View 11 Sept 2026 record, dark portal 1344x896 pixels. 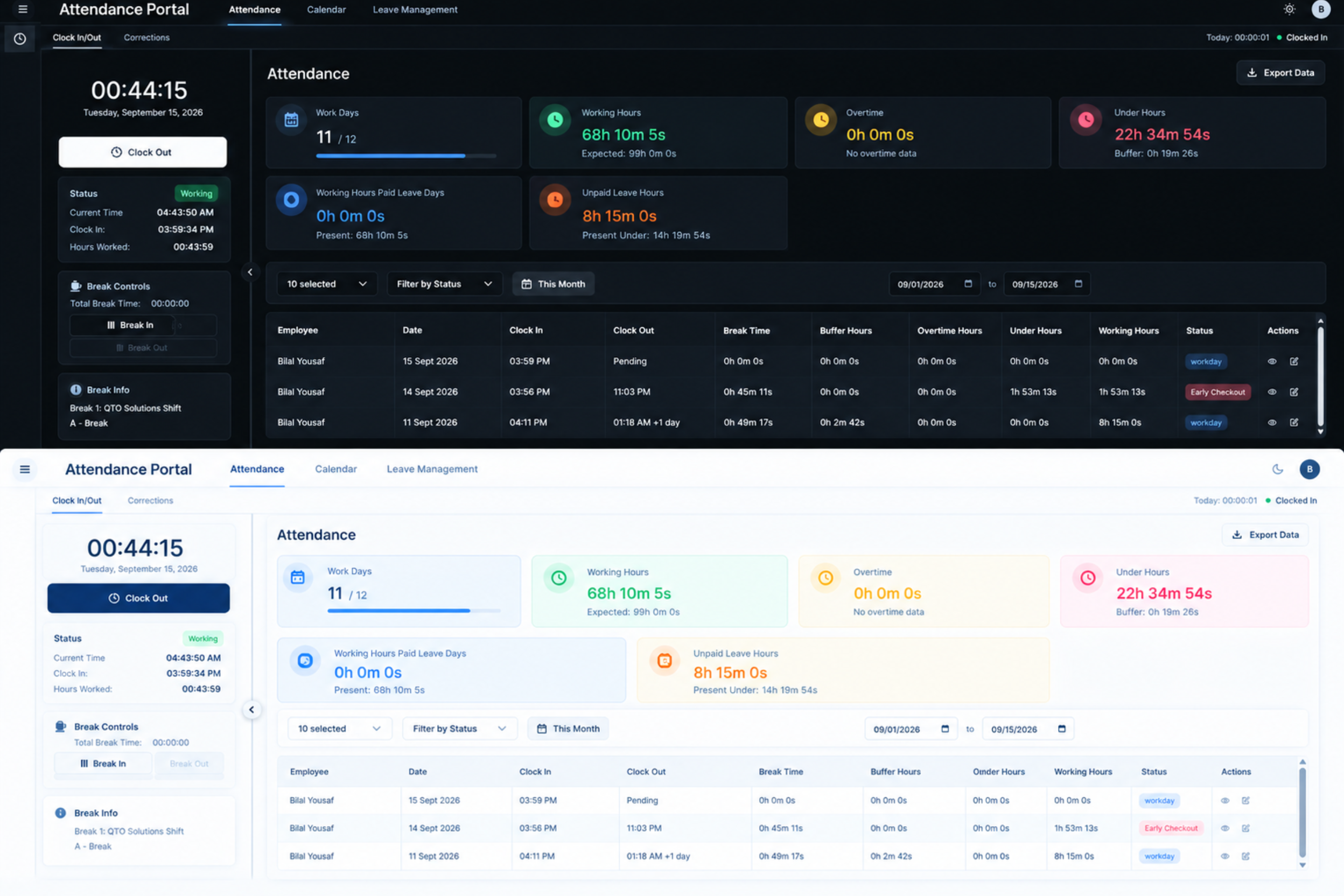click(x=1272, y=422)
